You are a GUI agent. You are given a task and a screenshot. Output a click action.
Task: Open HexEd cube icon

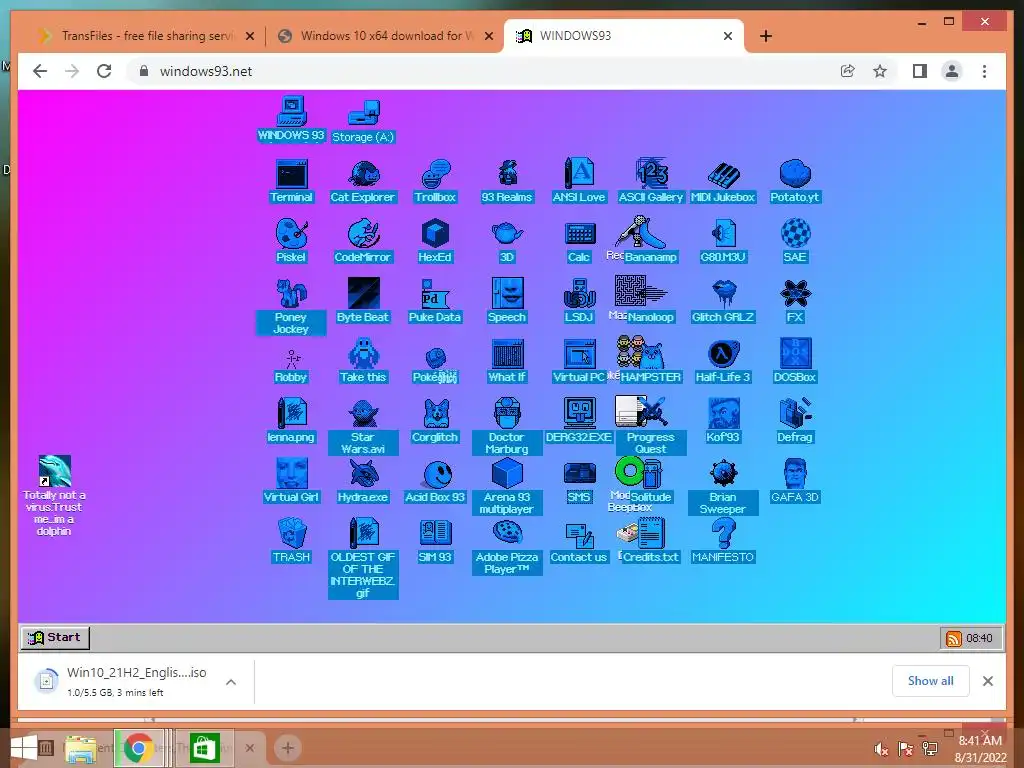[435, 241]
